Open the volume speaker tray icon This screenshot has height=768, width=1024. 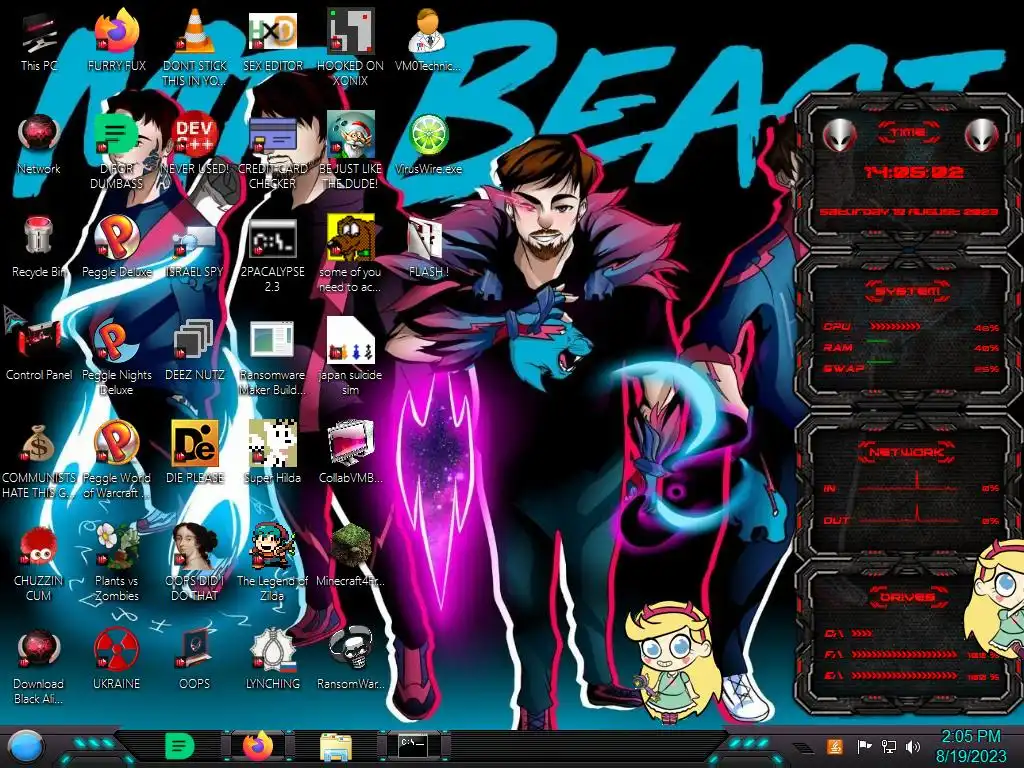point(913,746)
